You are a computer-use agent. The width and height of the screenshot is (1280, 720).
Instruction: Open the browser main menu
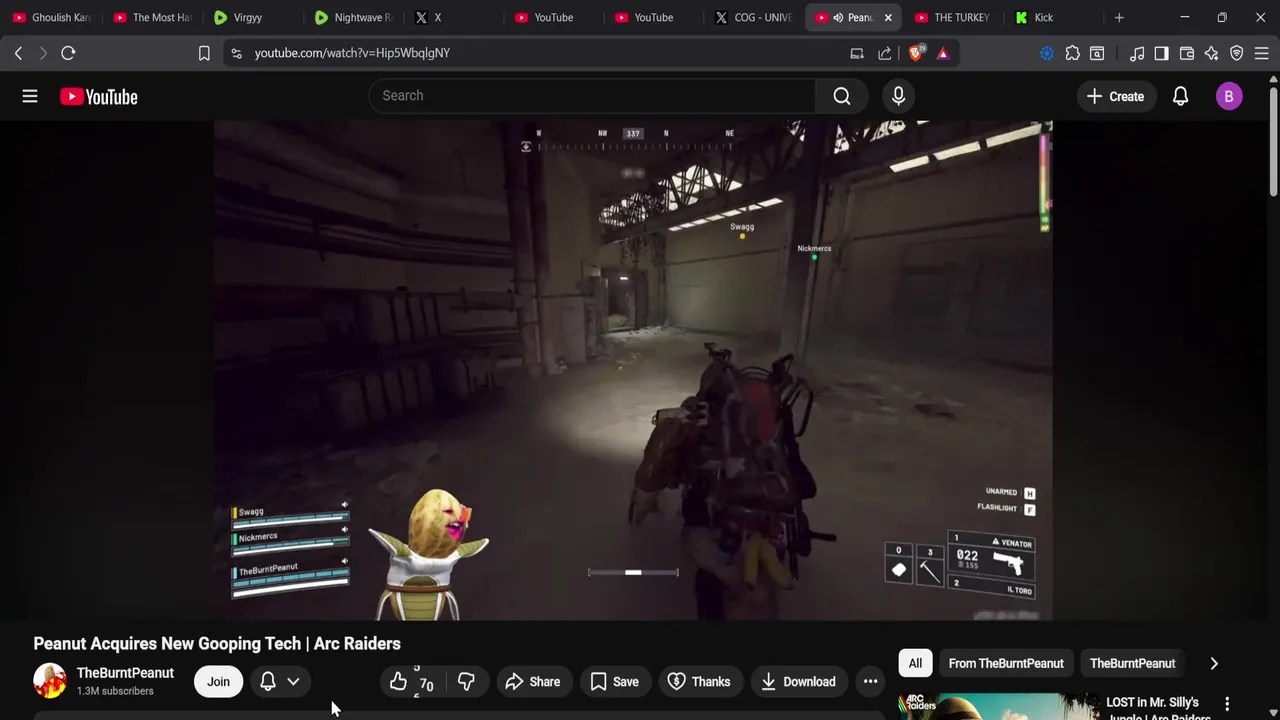point(1262,53)
